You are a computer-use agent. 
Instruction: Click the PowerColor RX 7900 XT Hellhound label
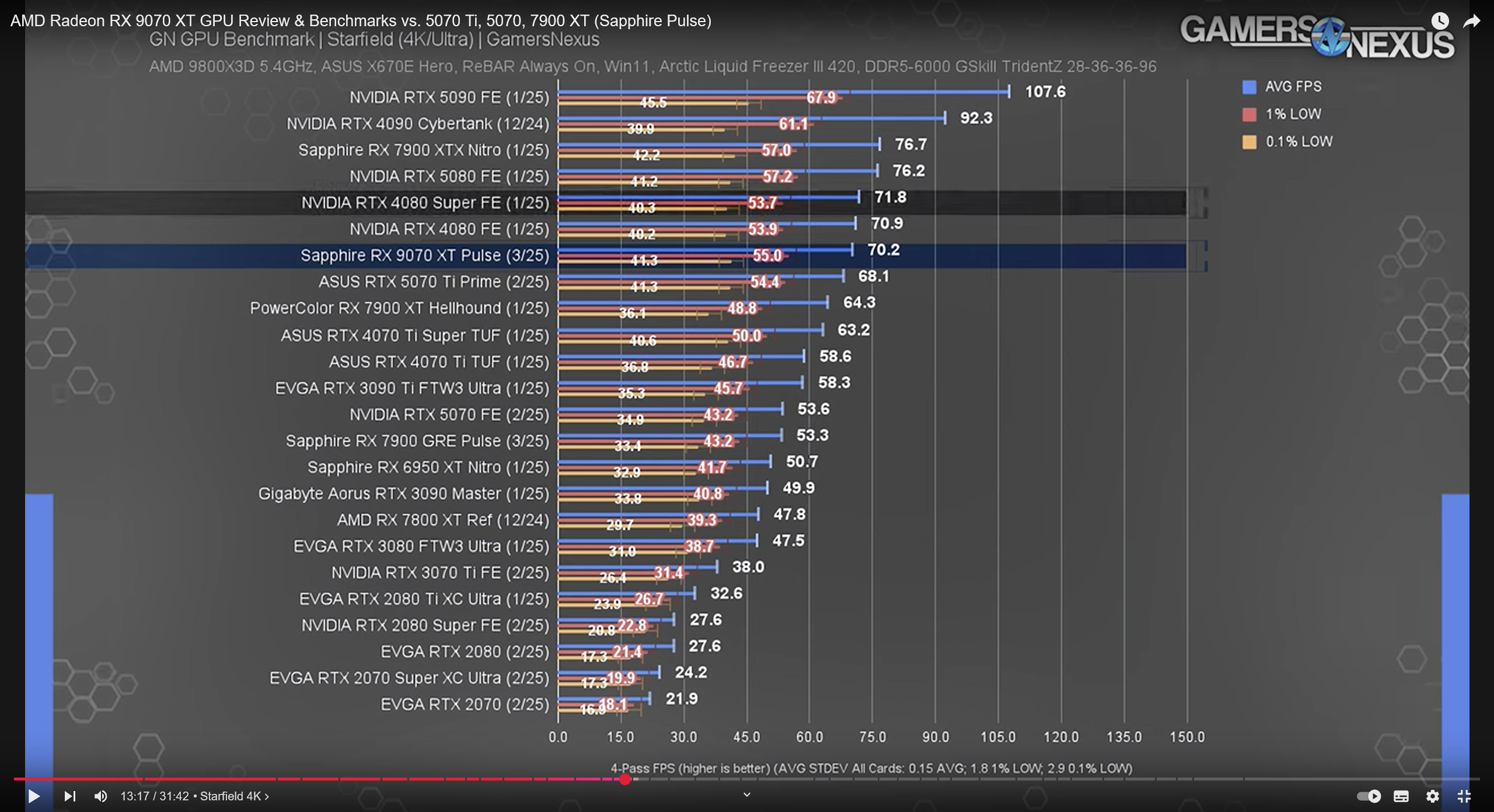point(400,308)
